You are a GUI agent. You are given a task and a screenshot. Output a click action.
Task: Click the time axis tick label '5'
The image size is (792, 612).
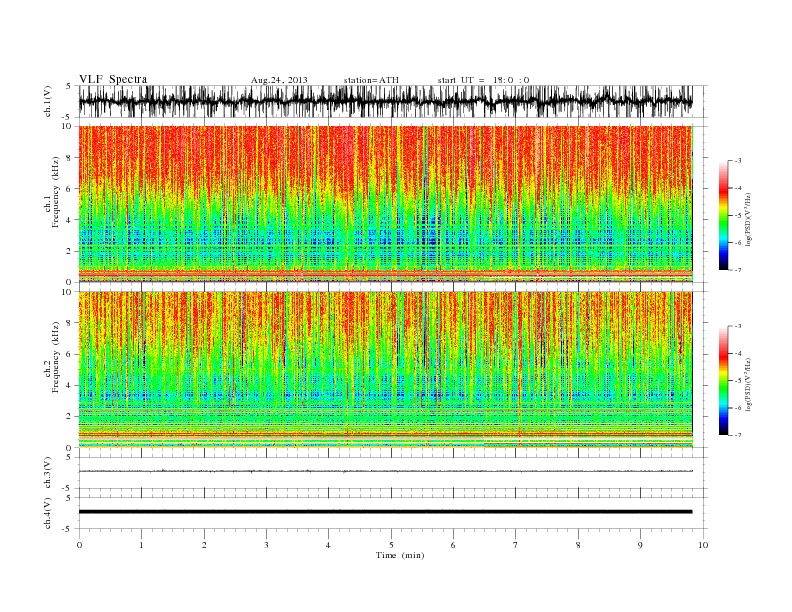click(x=391, y=545)
